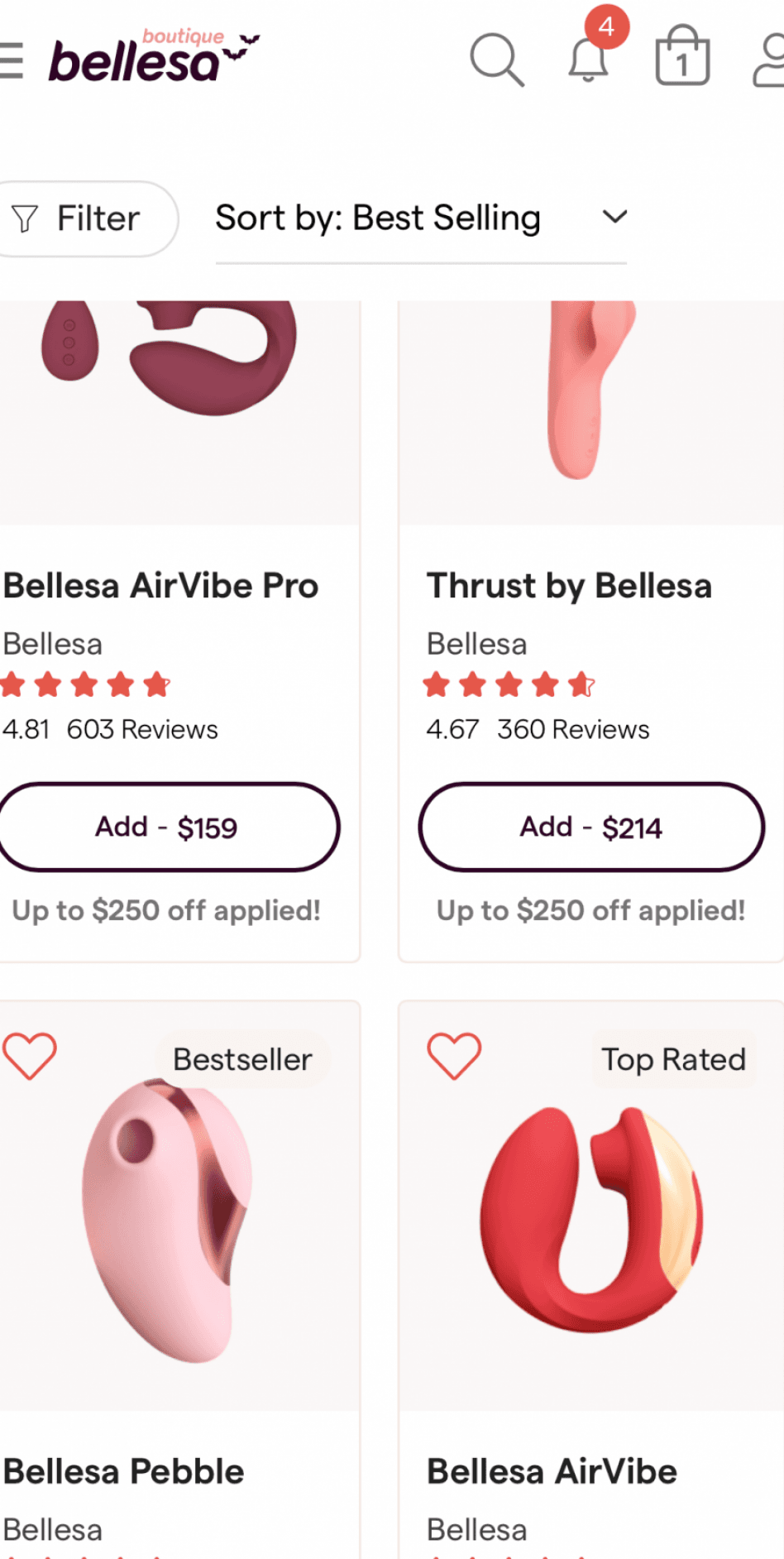View the 360 Reviews for Thrust
Screen dimensions: 784x1559
tap(573, 729)
